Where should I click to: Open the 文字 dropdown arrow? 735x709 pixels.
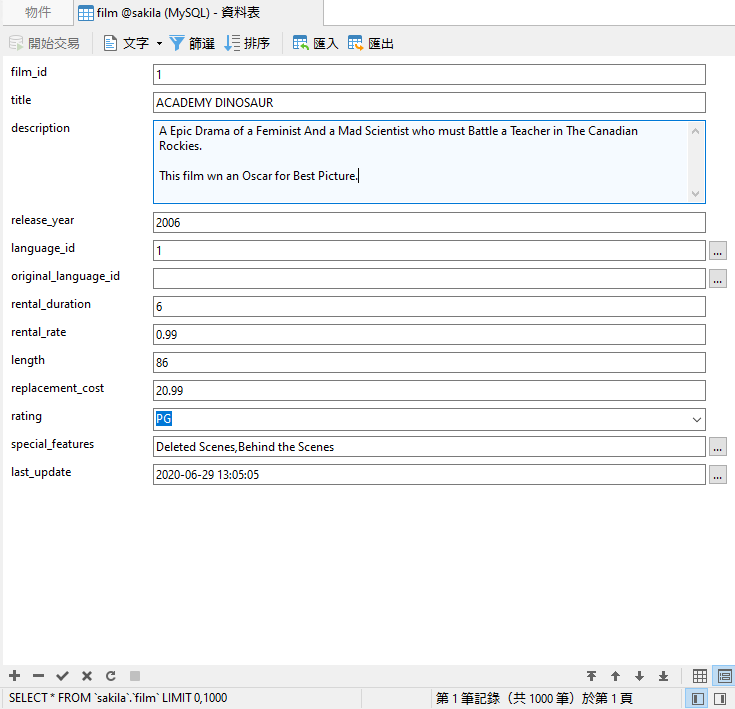pyautogui.click(x=159, y=44)
